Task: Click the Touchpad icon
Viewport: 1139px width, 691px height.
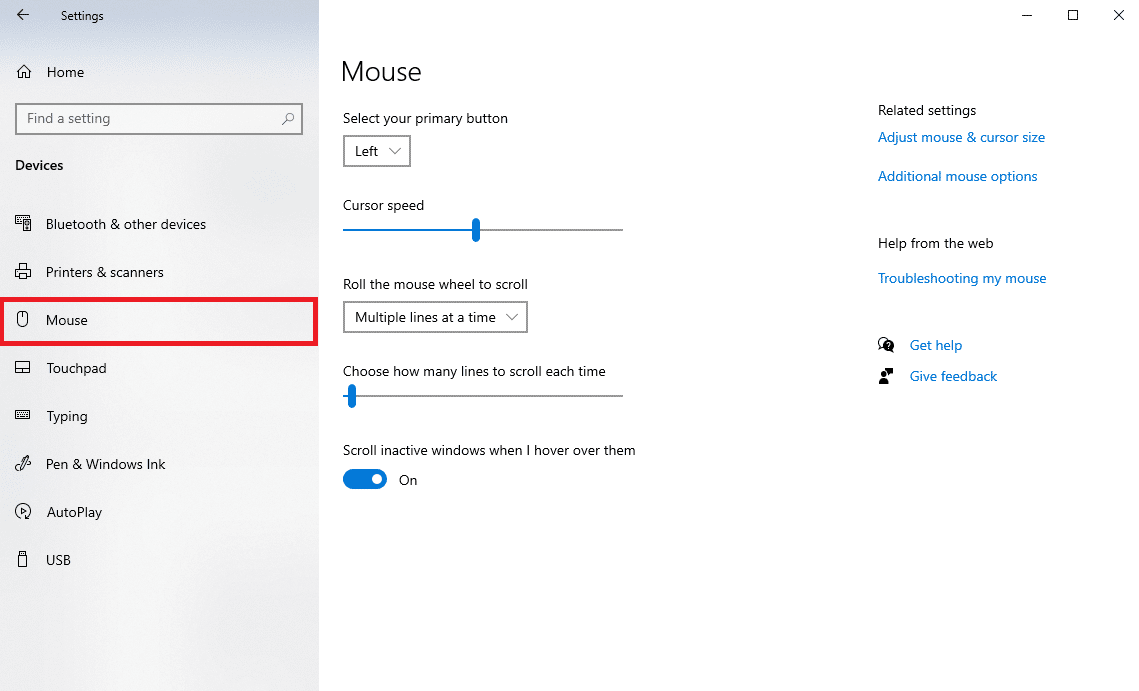Action: (x=23, y=368)
